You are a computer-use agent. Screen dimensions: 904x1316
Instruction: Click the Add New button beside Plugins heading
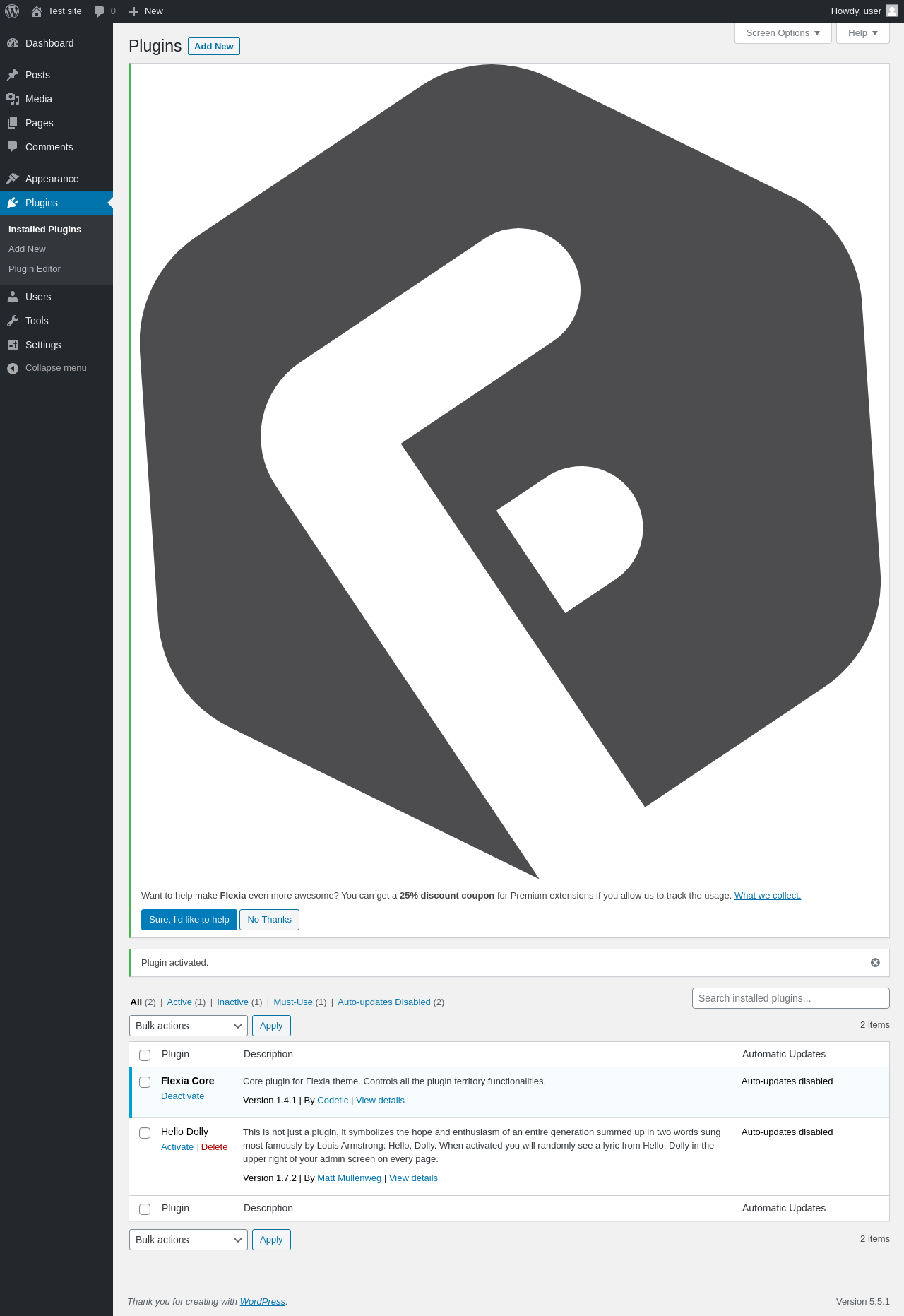(x=214, y=47)
